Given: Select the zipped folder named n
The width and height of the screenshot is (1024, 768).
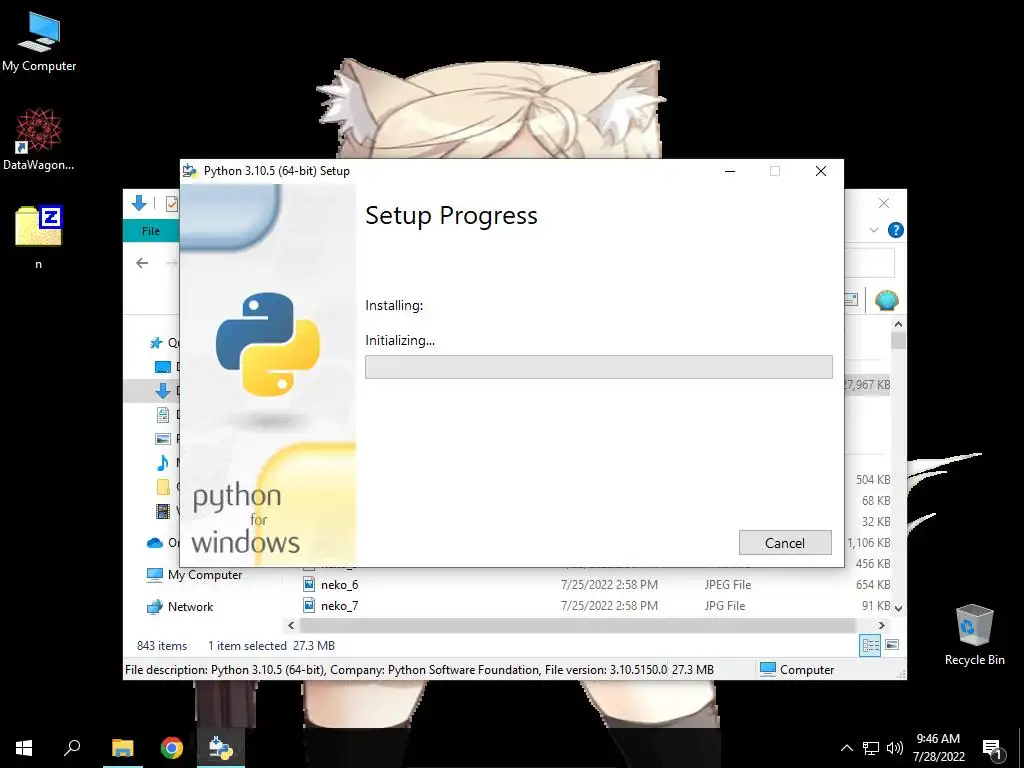Looking at the screenshot, I should coord(39,236).
